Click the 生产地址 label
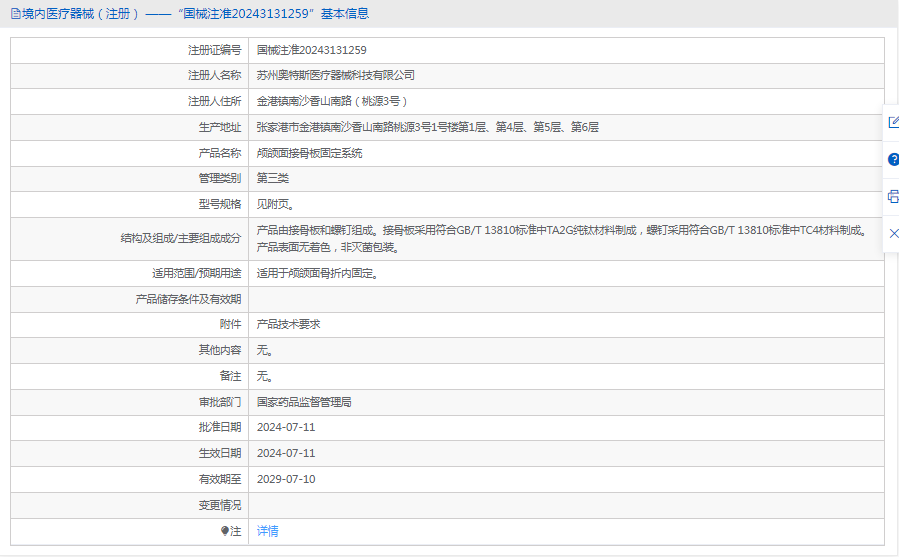Image resolution: width=899 pixels, height=557 pixels. click(x=220, y=127)
